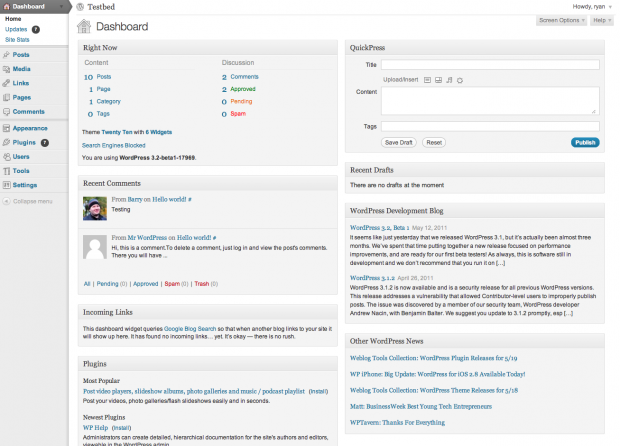Screen dimensions: 620x446
Task: Install the WP Help plugin
Action: (121, 428)
